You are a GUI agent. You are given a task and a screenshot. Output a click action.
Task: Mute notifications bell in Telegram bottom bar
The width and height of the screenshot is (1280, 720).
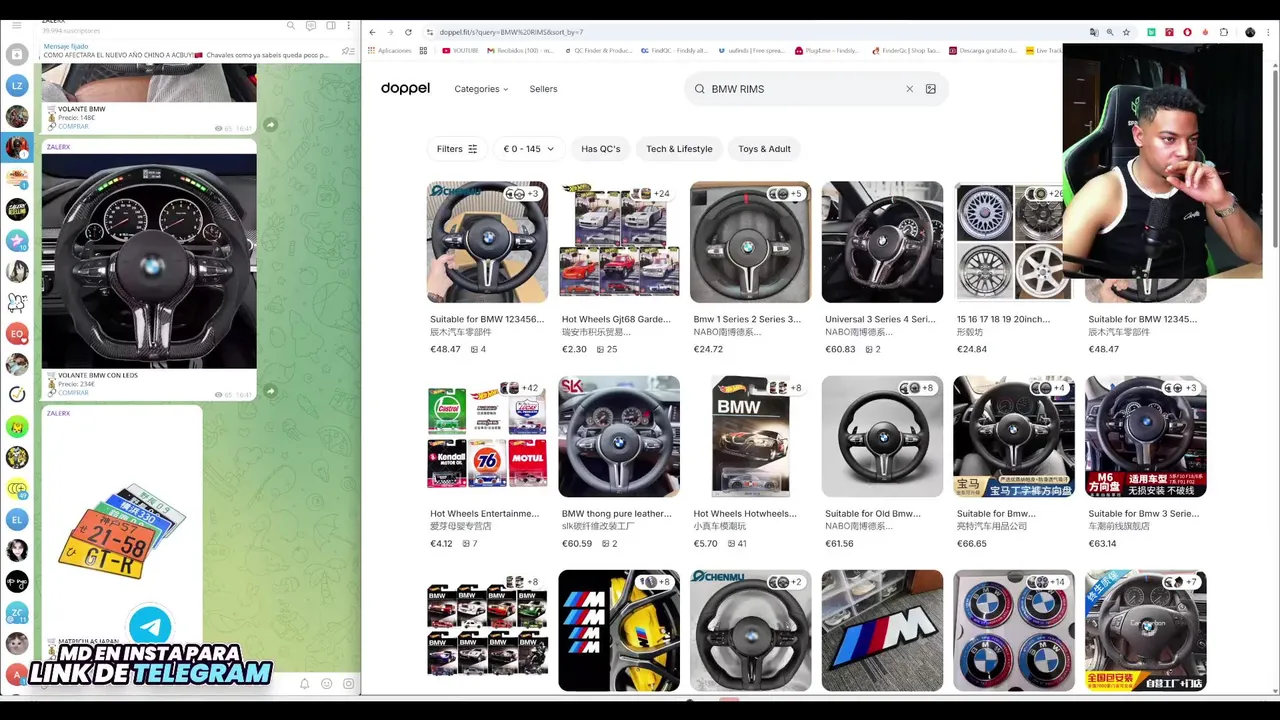pos(305,684)
